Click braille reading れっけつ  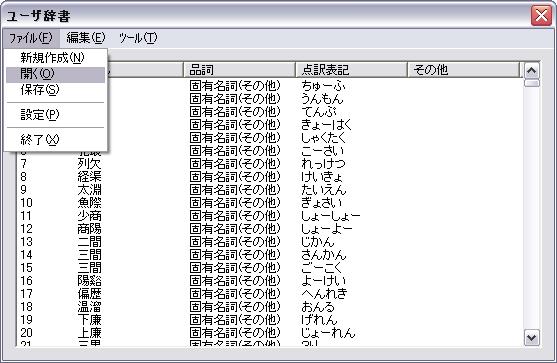323,164
